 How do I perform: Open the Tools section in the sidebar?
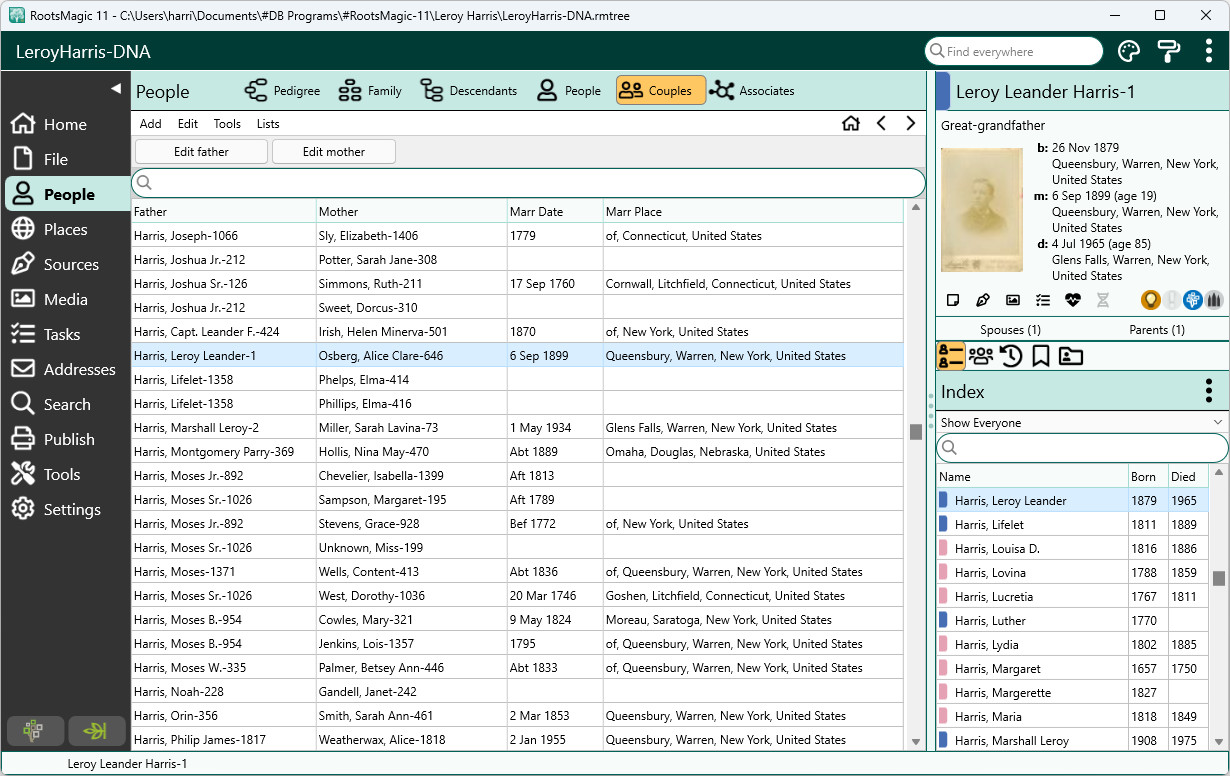(x=65, y=474)
